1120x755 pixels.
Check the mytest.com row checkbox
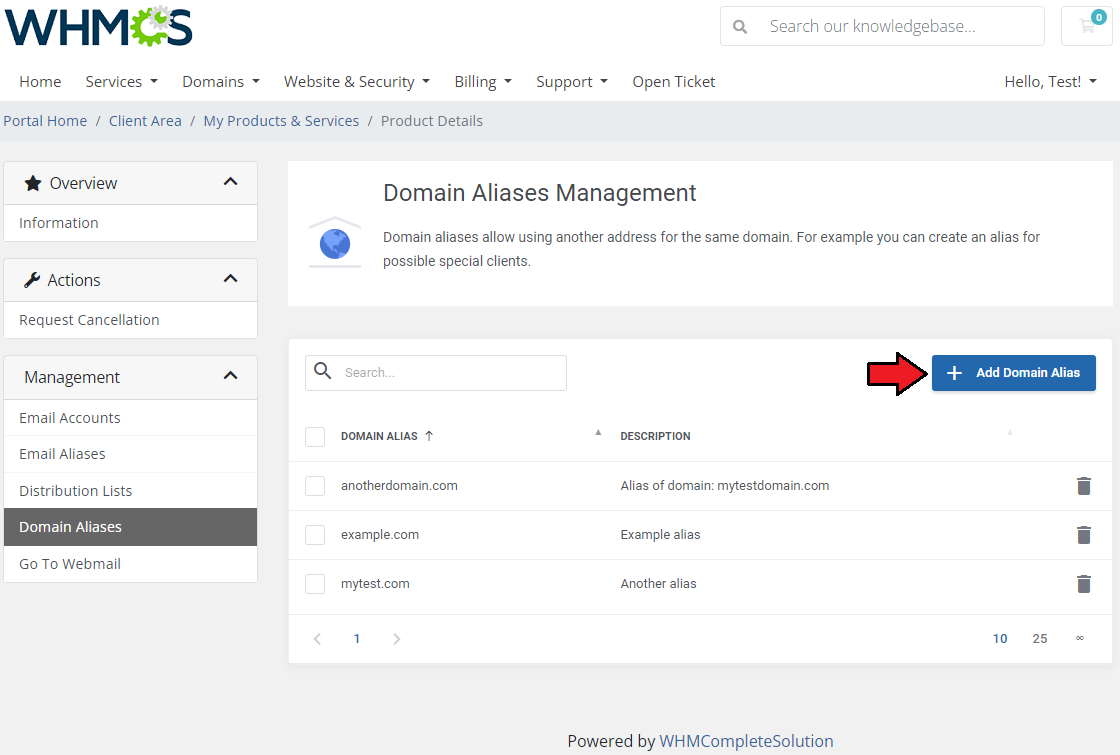tap(315, 584)
